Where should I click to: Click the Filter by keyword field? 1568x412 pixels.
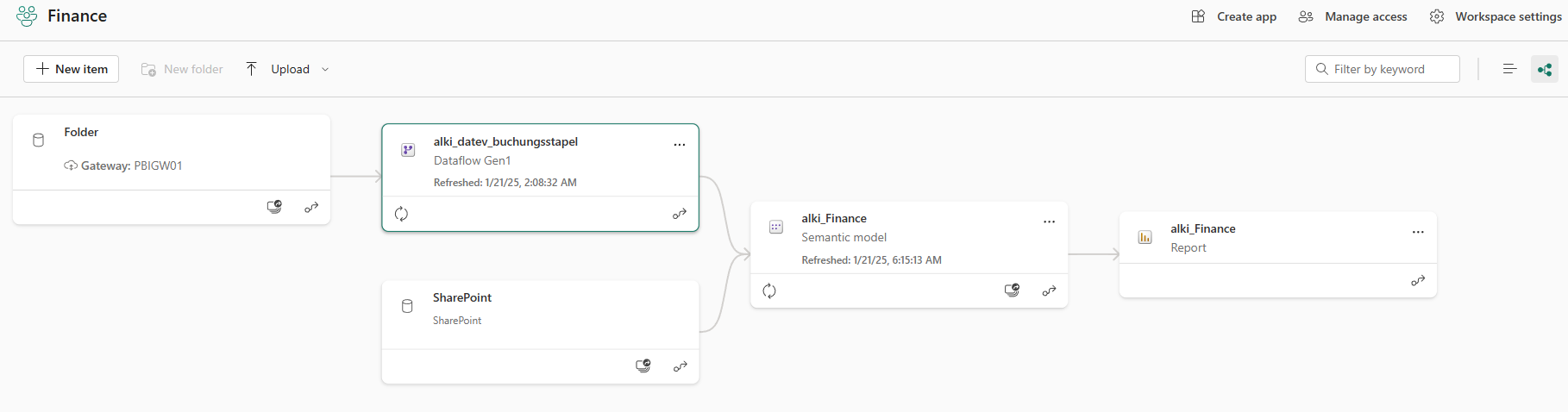(x=1382, y=69)
